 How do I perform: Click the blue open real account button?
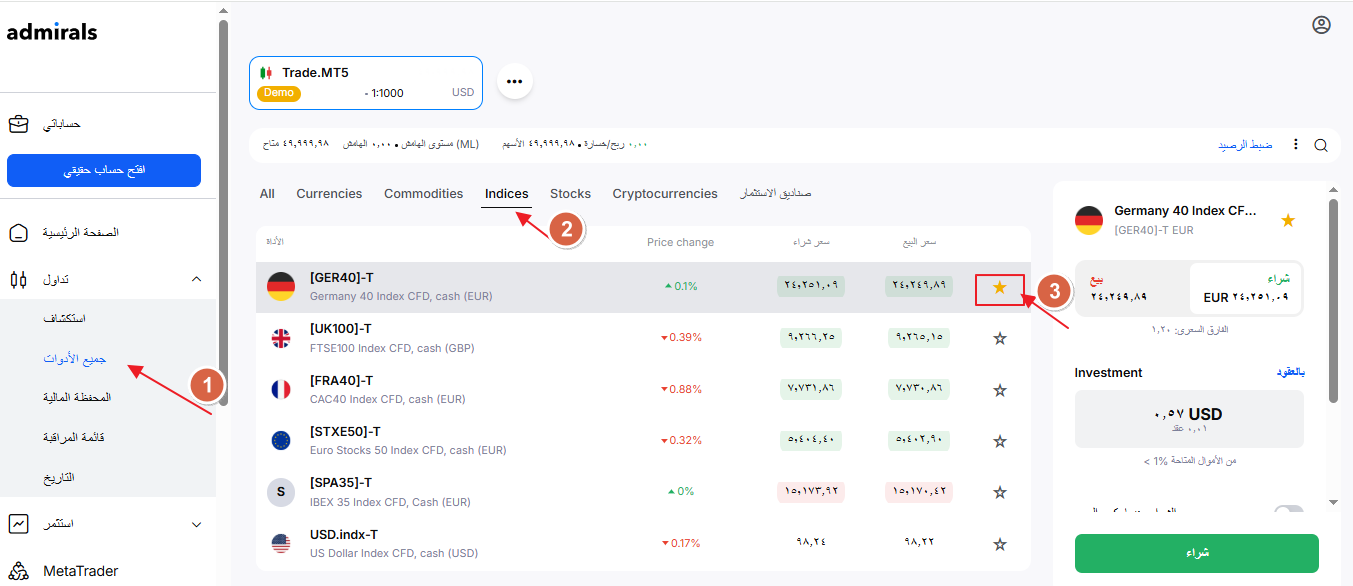tap(104, 170)
